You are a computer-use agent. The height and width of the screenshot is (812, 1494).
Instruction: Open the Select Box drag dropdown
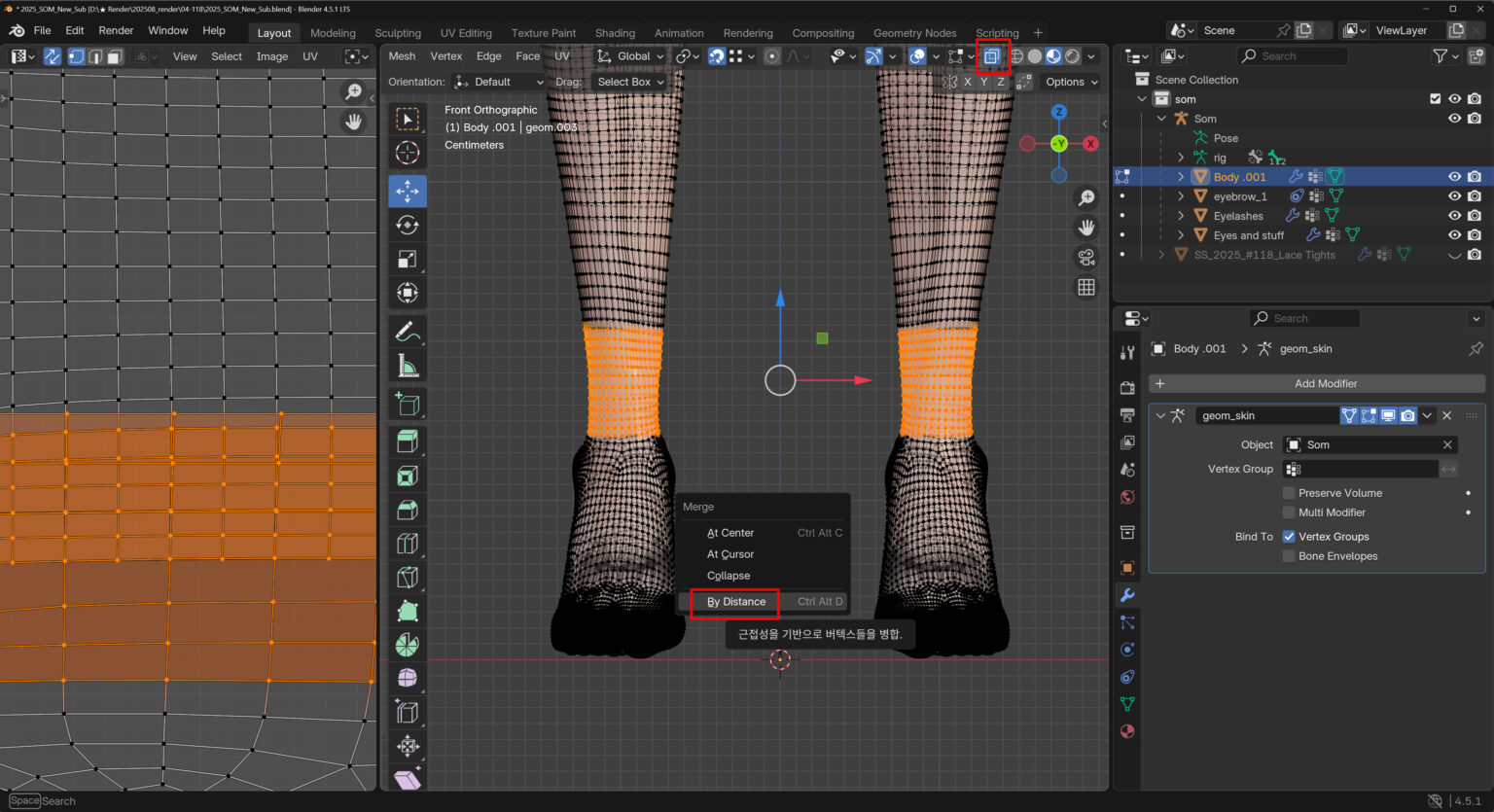pos(629,82)
